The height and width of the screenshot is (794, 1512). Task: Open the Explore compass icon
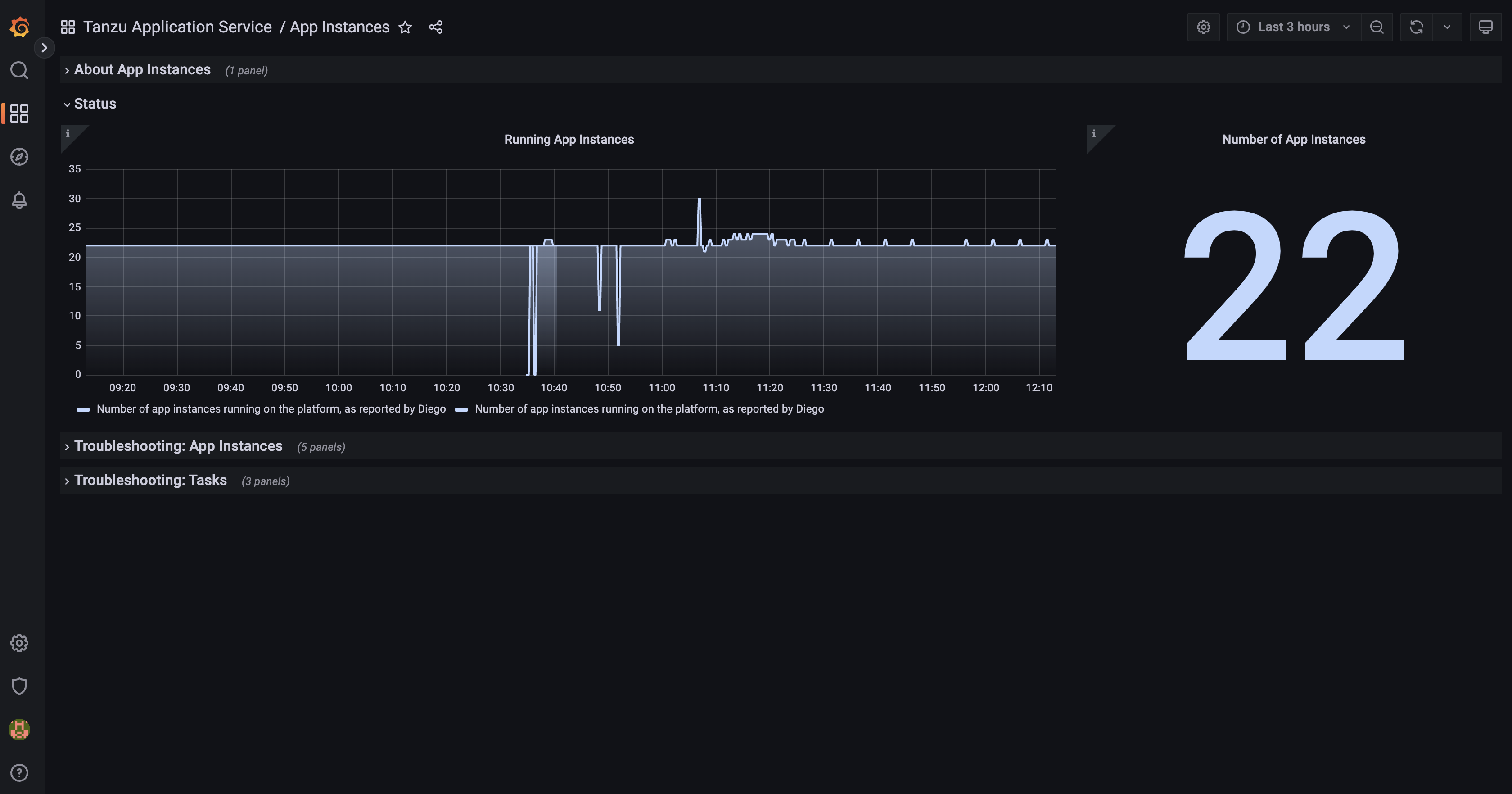point(19,157)
